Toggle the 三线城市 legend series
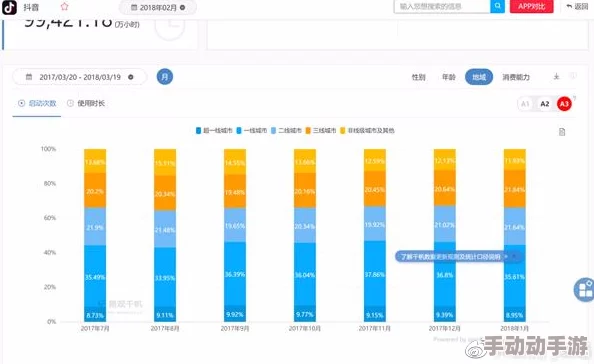This screenshot has height=364, width=594. (321, 131)
